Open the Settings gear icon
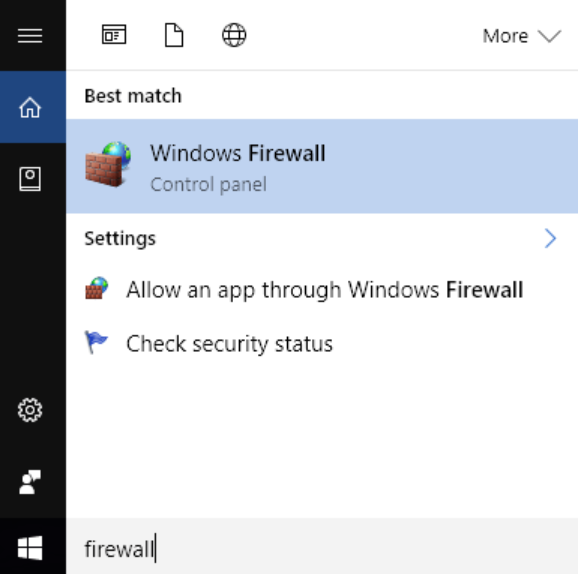 pos(30,410)
